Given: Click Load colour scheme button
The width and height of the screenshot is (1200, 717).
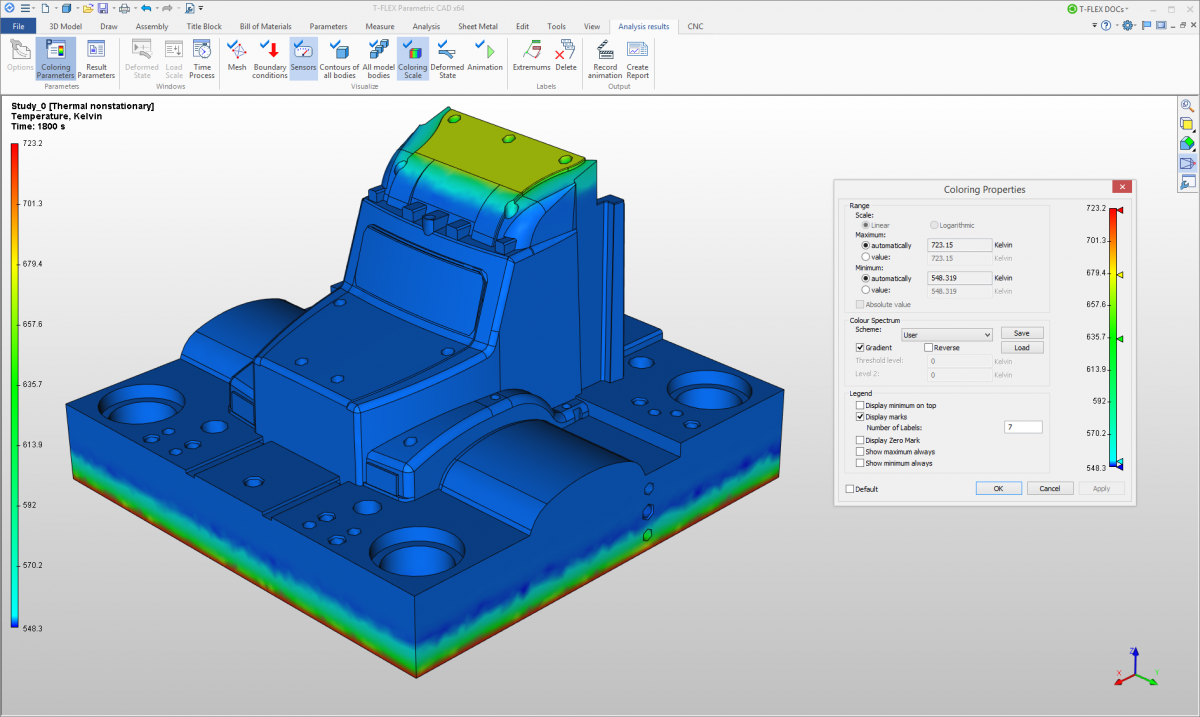Looking at the screenshot, I should tap(1022, 348).
